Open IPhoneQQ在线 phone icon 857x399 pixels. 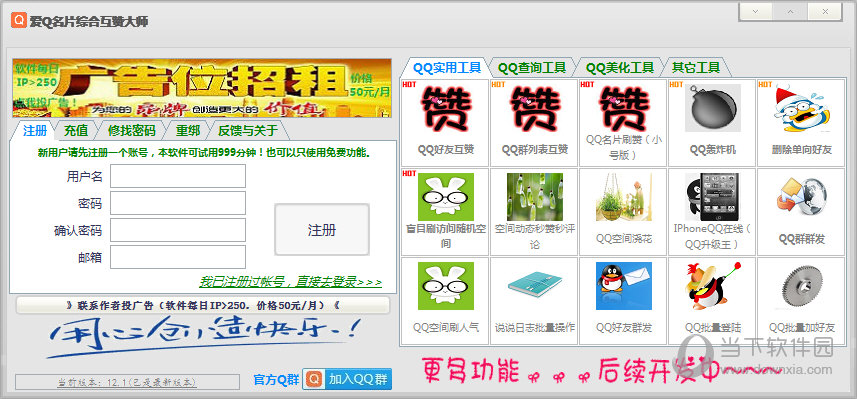pos(713,197)
